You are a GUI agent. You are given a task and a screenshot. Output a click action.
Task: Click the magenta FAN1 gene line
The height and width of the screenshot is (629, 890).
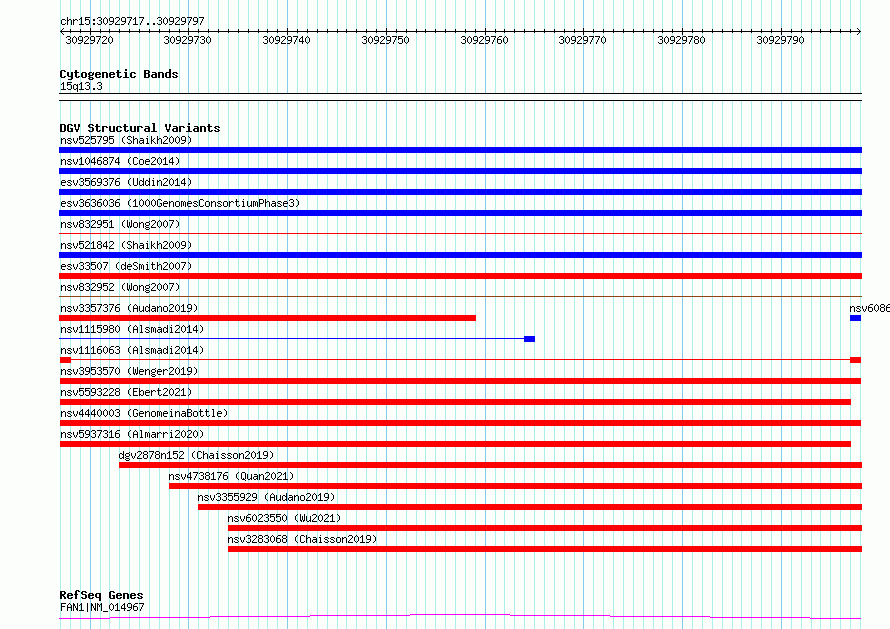click(460, 617)
